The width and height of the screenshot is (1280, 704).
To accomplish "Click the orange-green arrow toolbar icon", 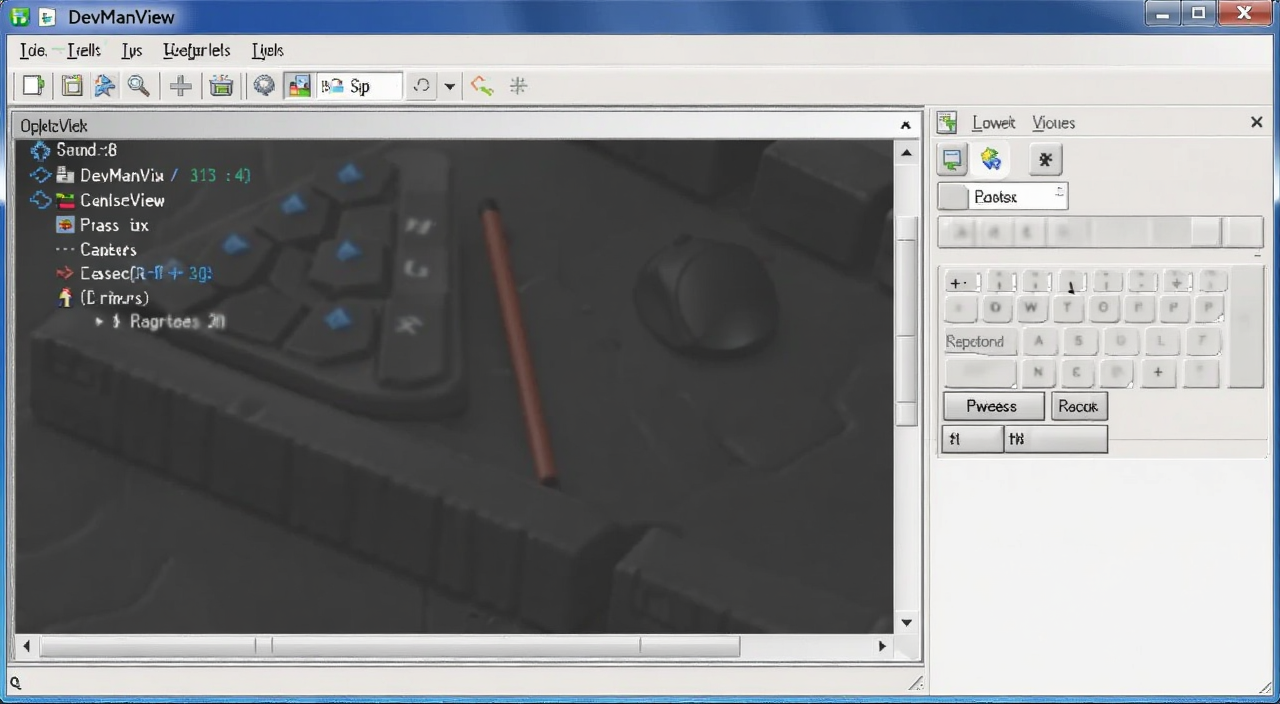I will (x=482, y=86).
